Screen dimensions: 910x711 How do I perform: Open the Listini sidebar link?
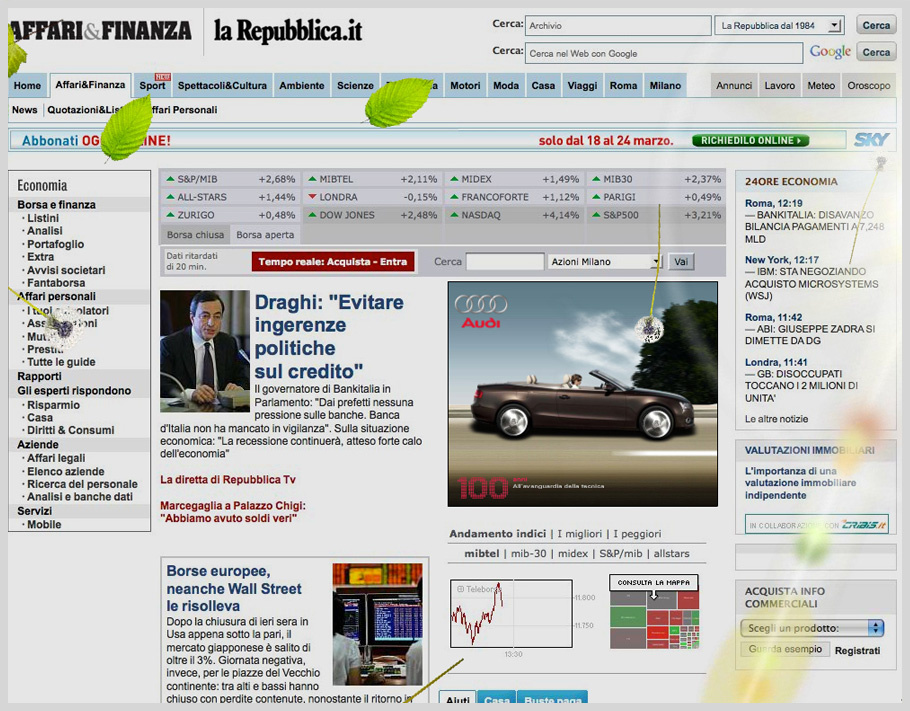point(43,218)
